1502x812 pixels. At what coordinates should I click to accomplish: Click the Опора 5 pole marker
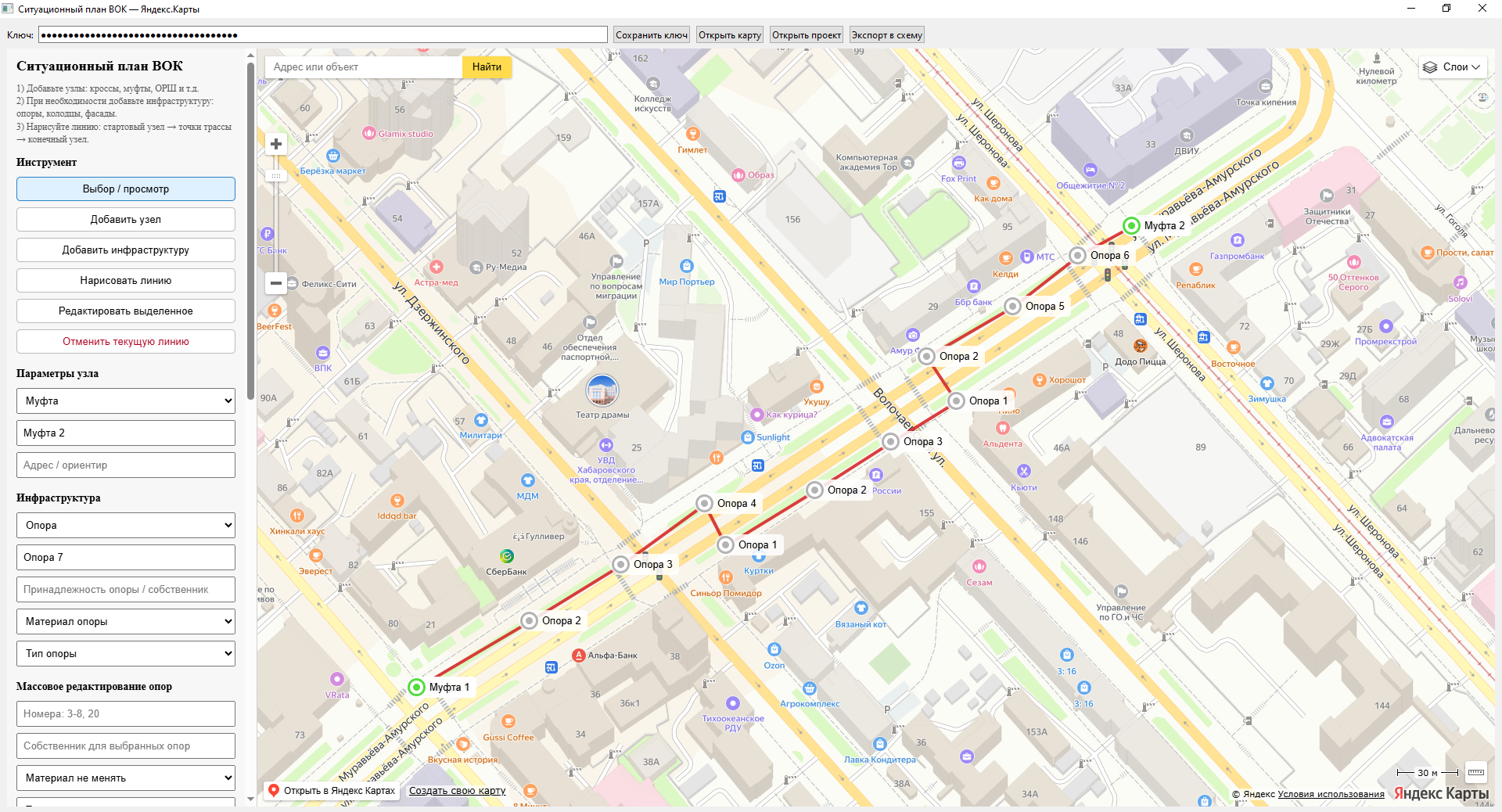[1012, 306]
